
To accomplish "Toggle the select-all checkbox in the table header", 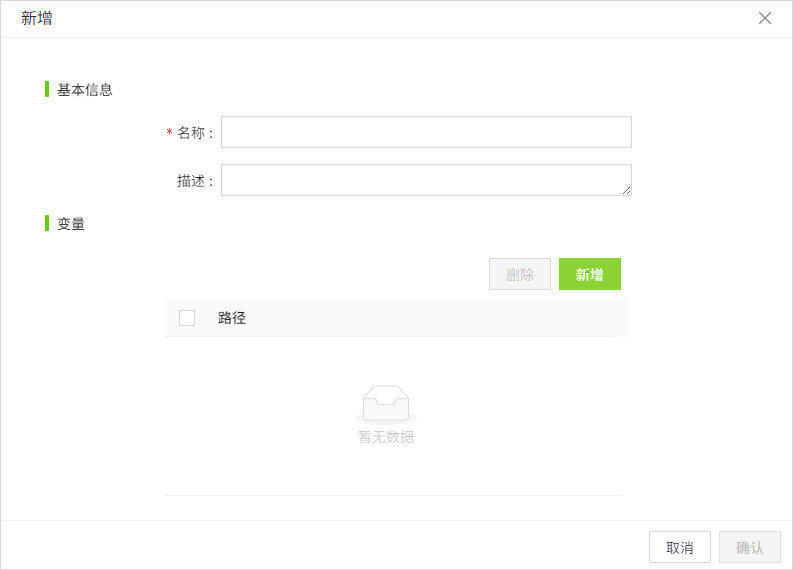I will (x=187, y=318).
